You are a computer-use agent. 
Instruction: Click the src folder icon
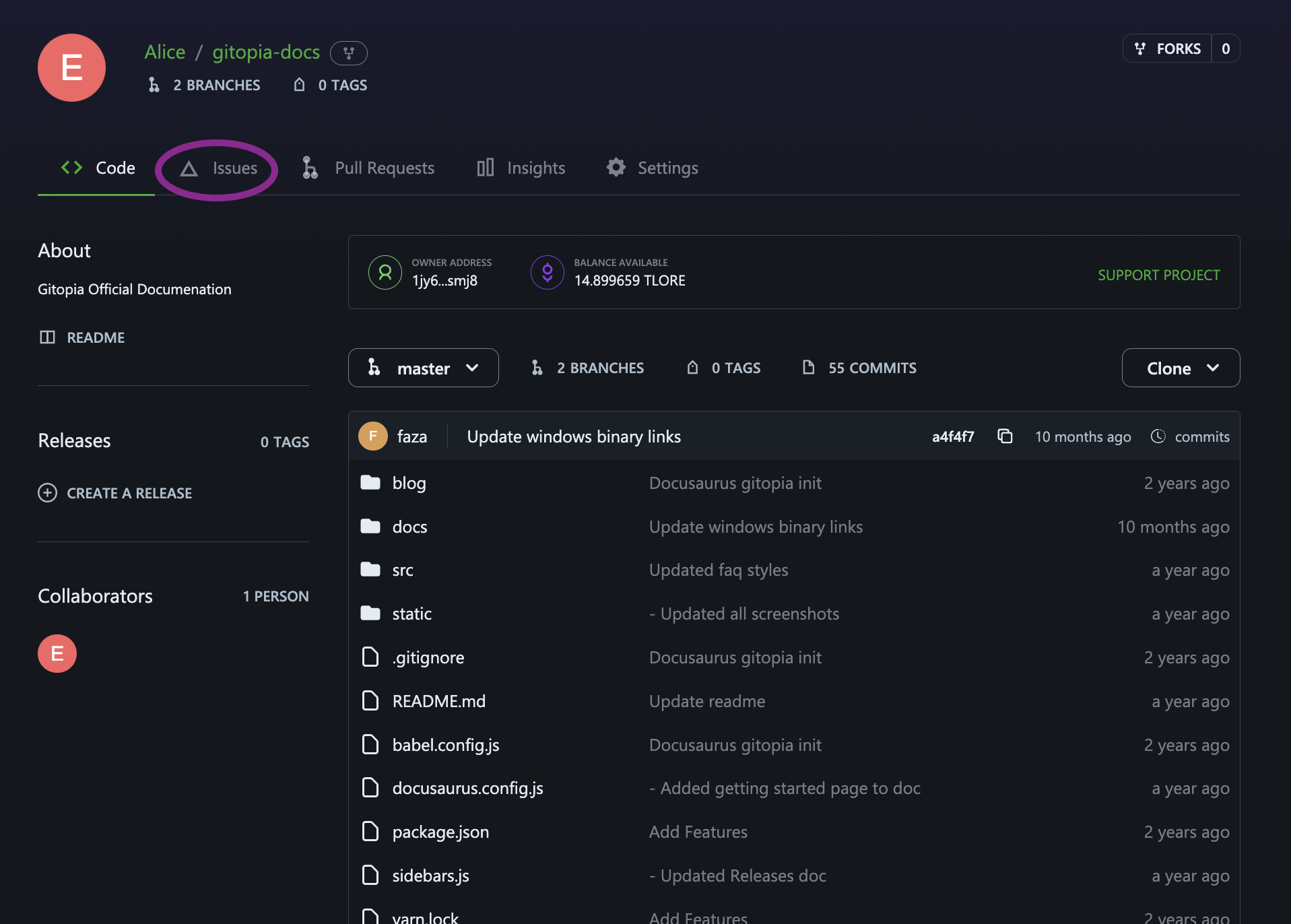[370, 570]
